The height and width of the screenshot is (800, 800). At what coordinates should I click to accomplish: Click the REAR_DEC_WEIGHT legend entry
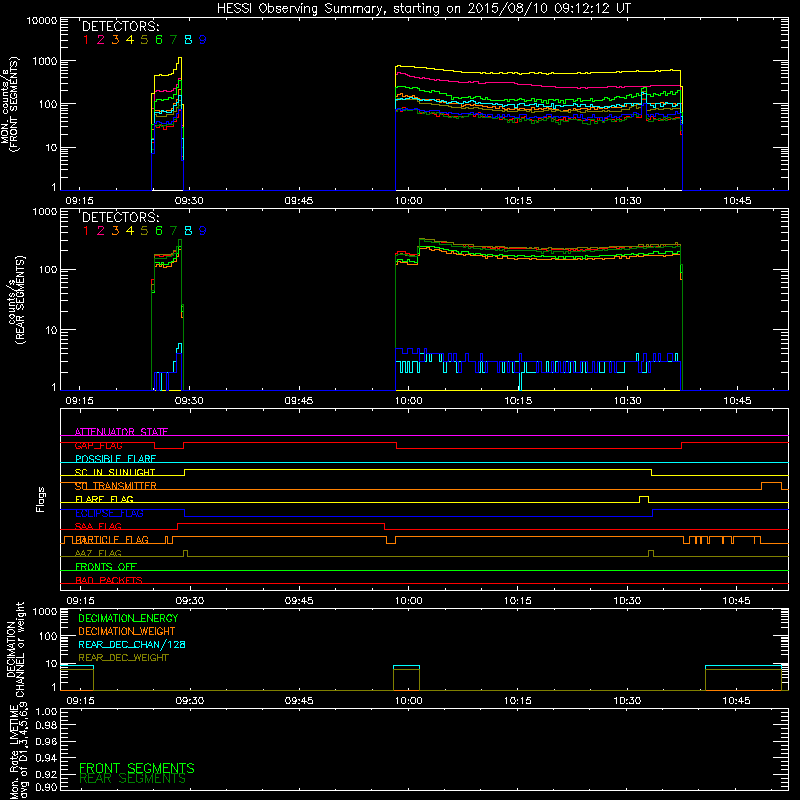click(123, 658)
